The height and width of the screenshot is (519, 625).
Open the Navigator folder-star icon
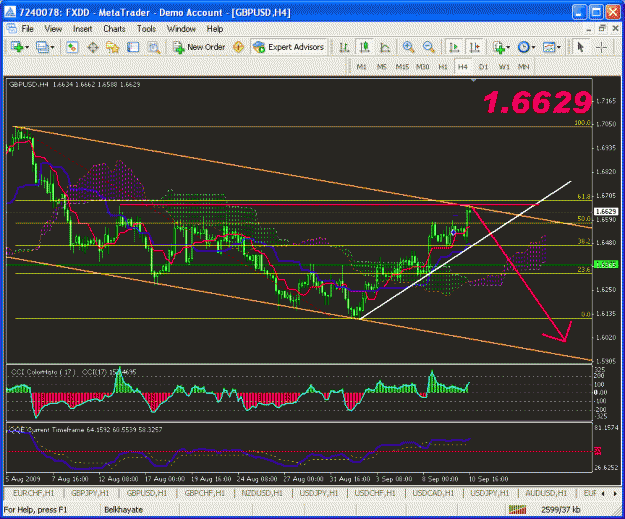112,47
